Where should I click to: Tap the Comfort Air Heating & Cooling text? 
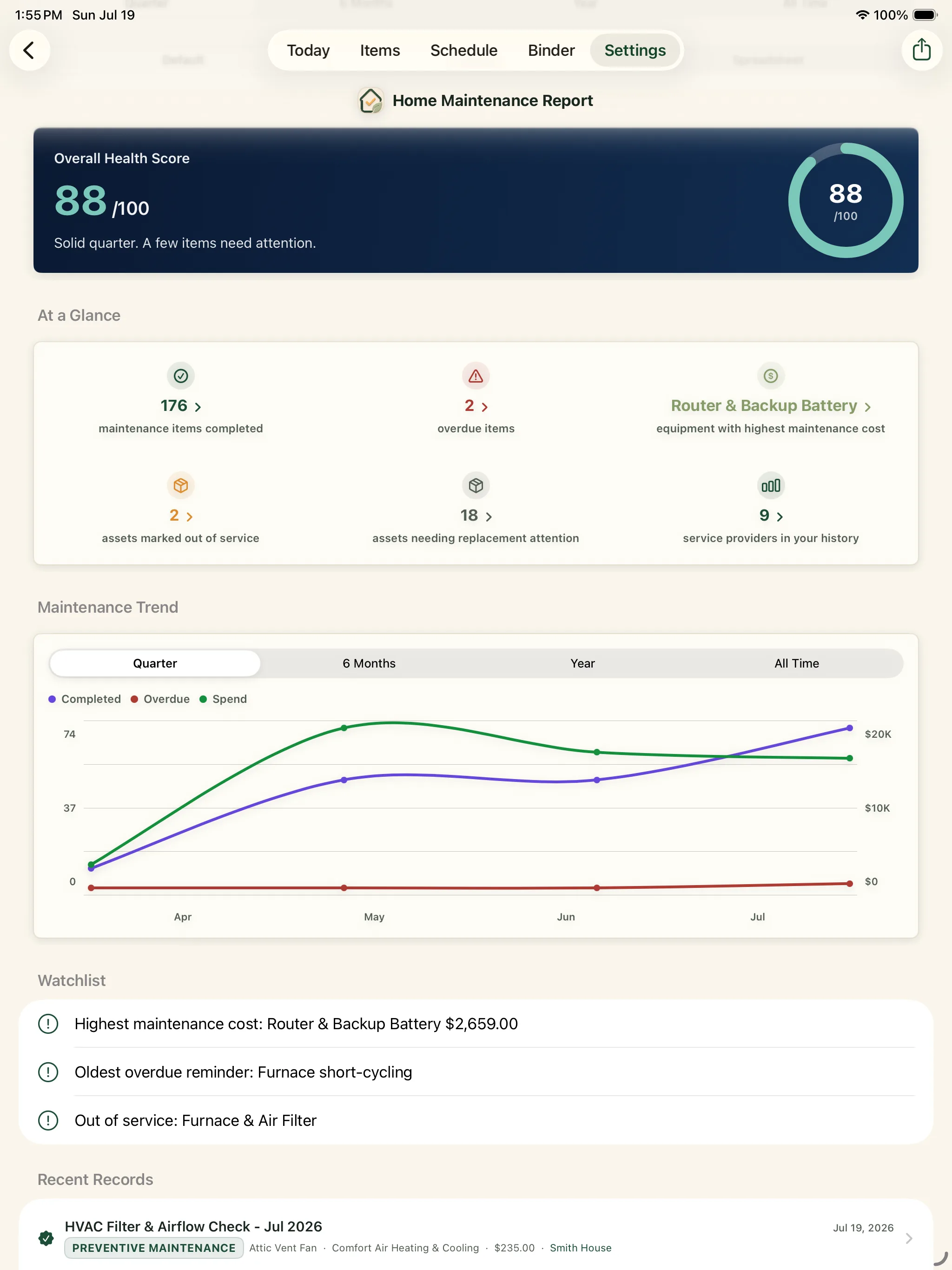coord(405,1248)
